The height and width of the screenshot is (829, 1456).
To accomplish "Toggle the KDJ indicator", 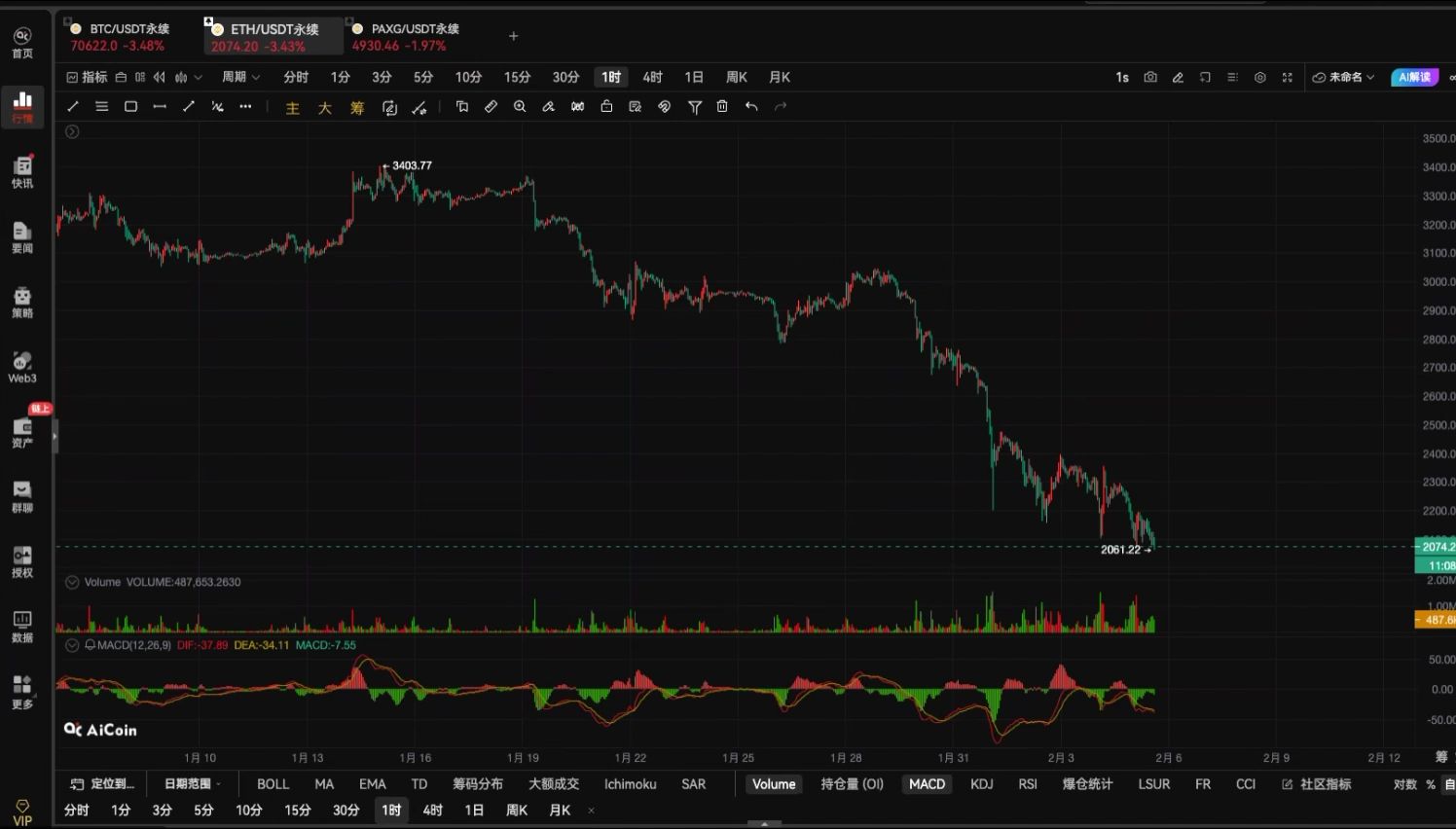I will click(x=981, y=784).
